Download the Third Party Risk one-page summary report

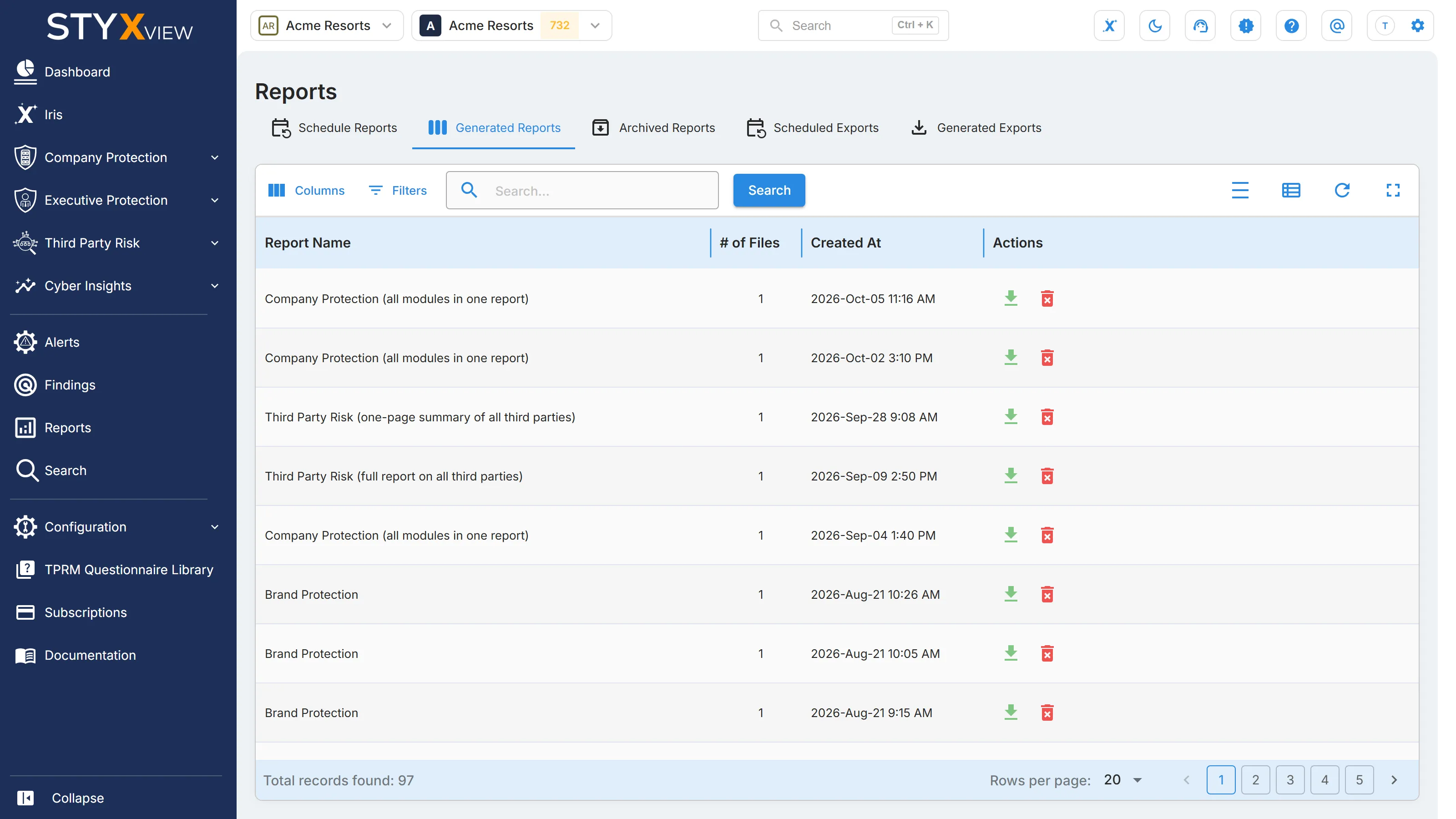click(x=1011, y=417)
